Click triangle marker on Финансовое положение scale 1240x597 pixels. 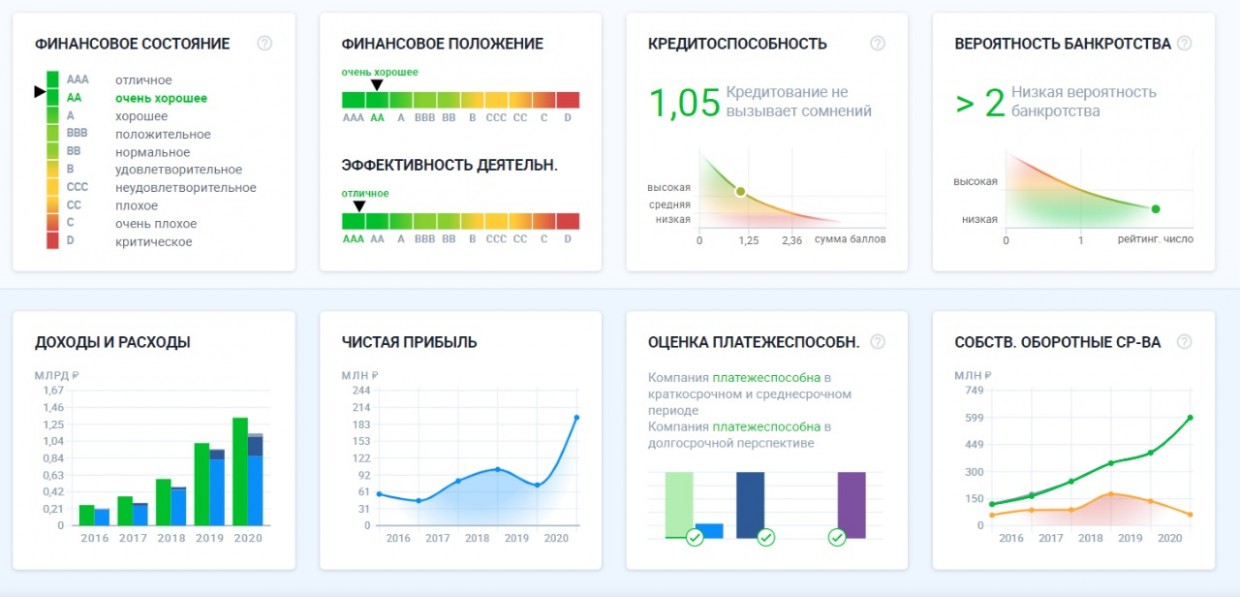pos(376,86)
